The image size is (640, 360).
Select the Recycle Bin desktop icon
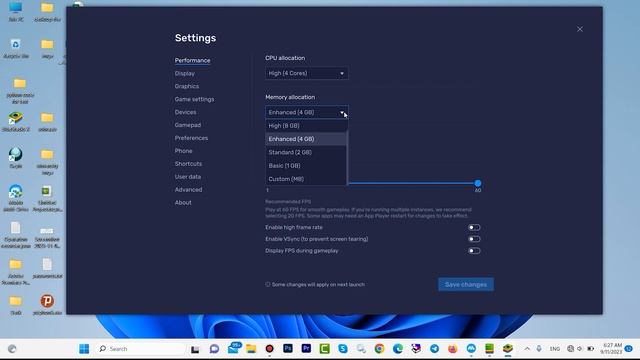point(16,49)
